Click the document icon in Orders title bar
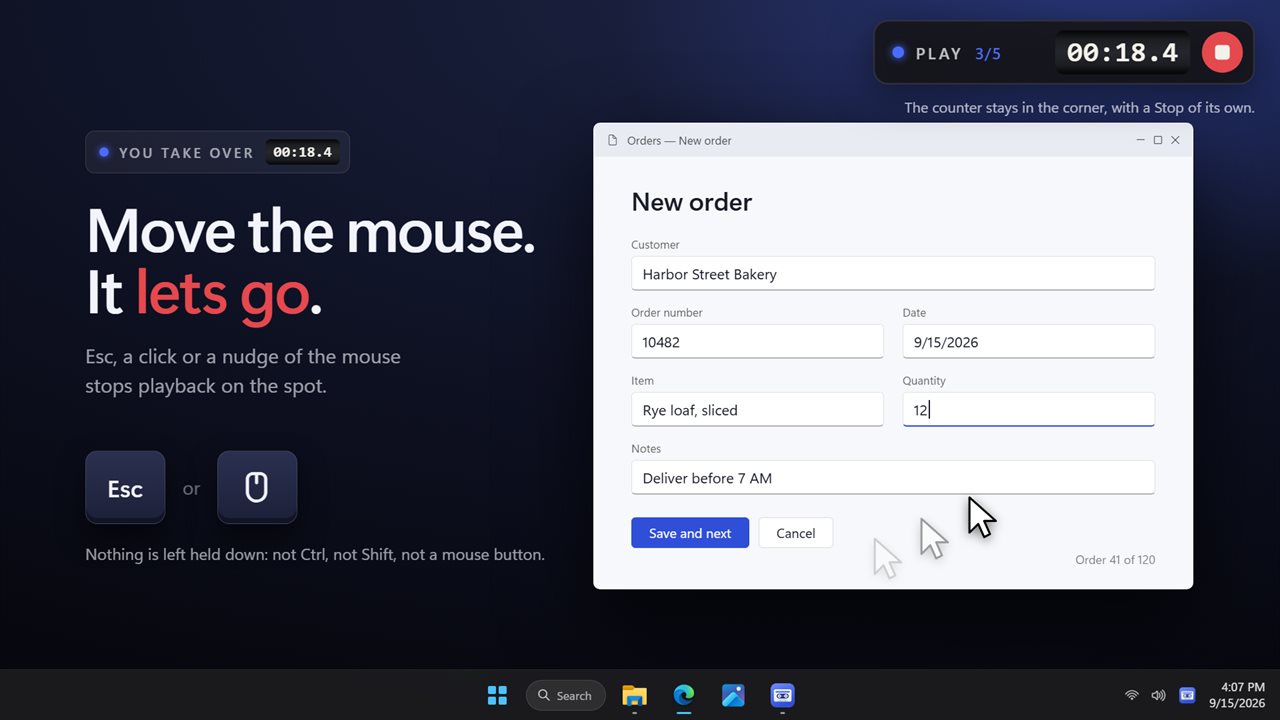Viewport: 1280px width, 720px height. click(x=612, y=140)
